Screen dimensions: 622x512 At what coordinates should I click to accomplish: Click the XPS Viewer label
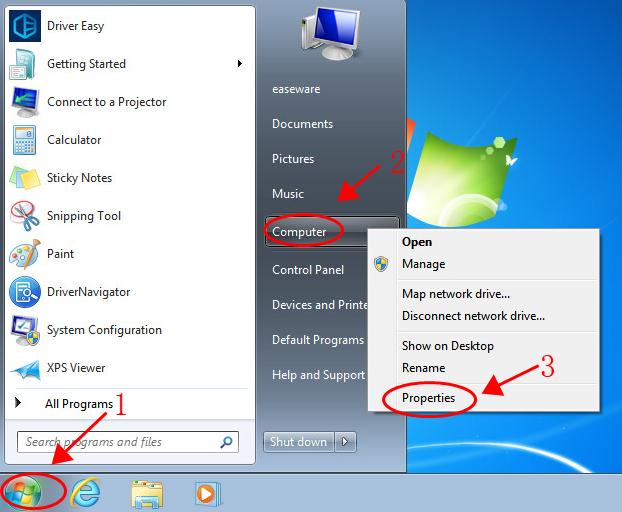(x=76, y=368)
